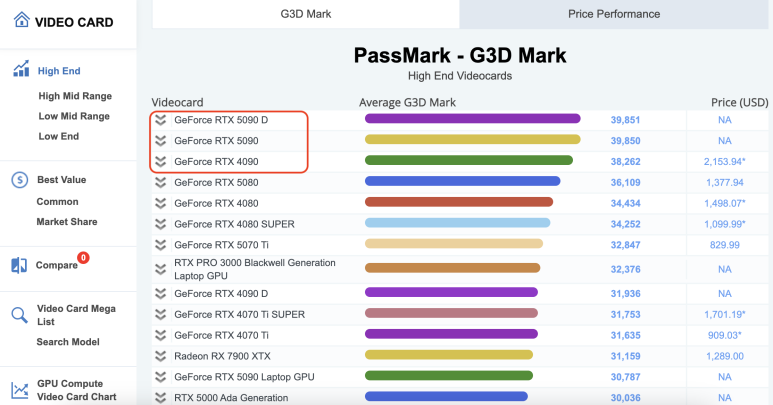773x405 pixels.
Task: Click the score 31,159
Action: coord(625,356)
